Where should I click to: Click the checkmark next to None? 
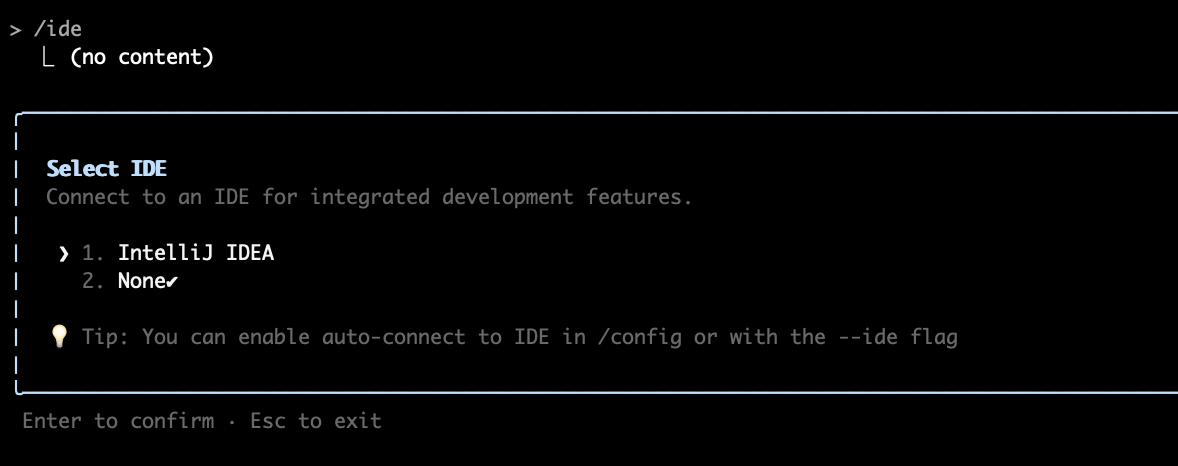(x=172, y=283)
